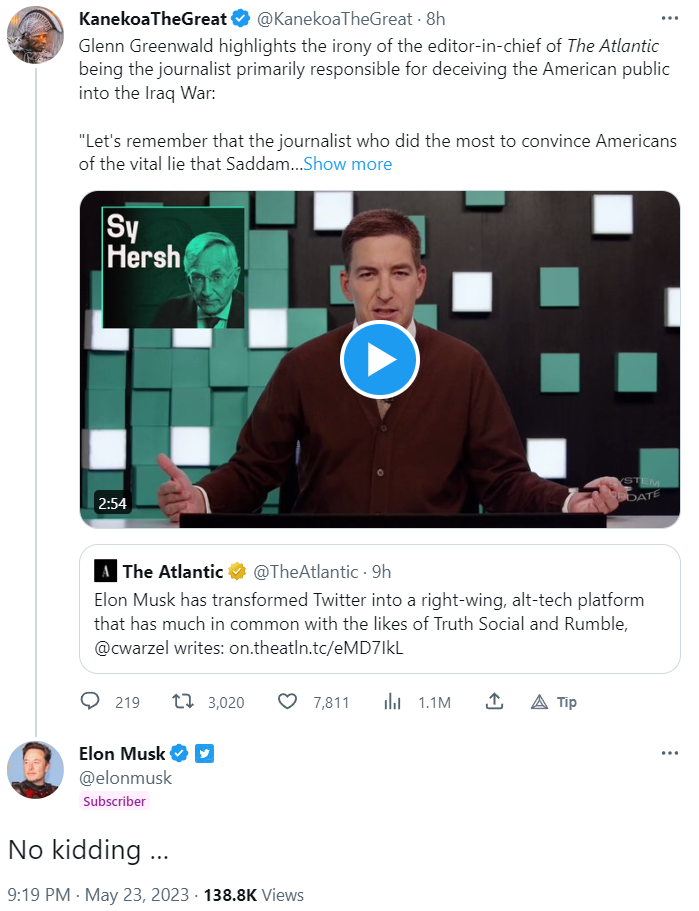Click the Subscriber badge

114,801
